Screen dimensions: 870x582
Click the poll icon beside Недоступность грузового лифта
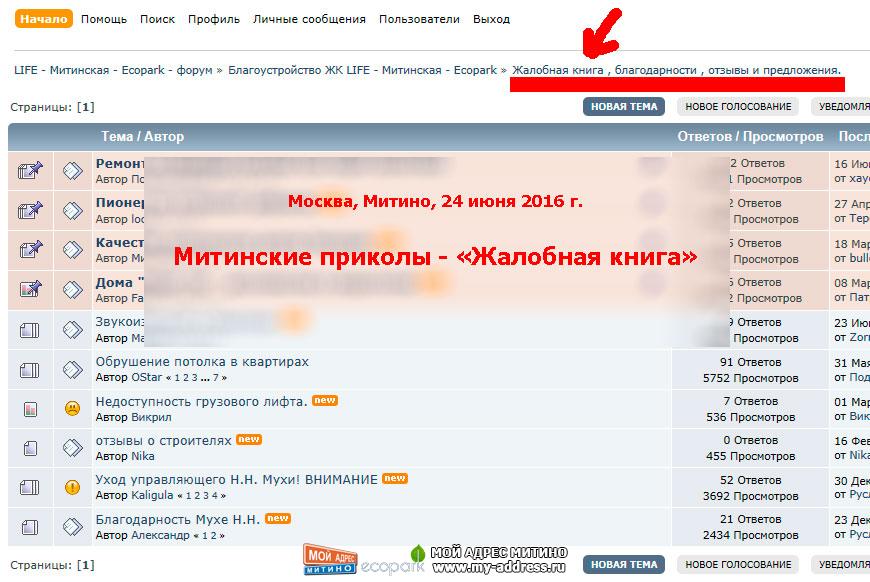(30, 409)
